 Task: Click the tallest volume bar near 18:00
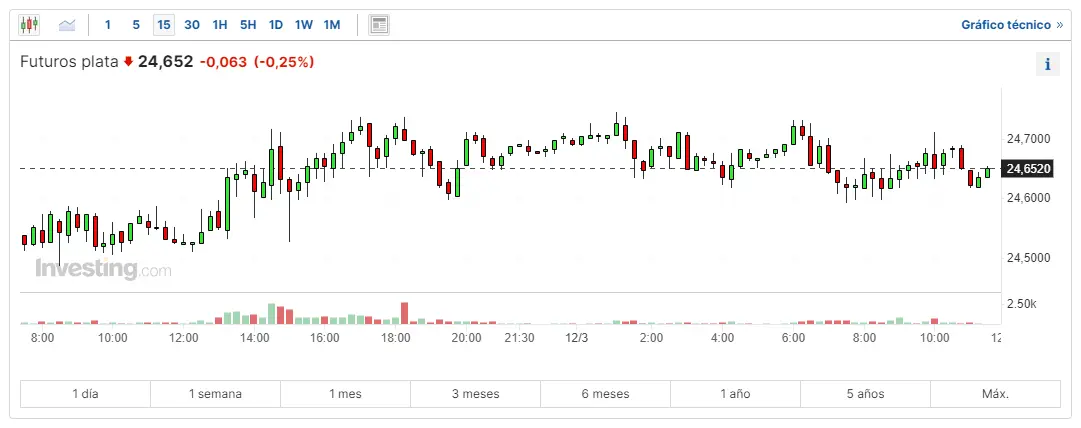405,312
